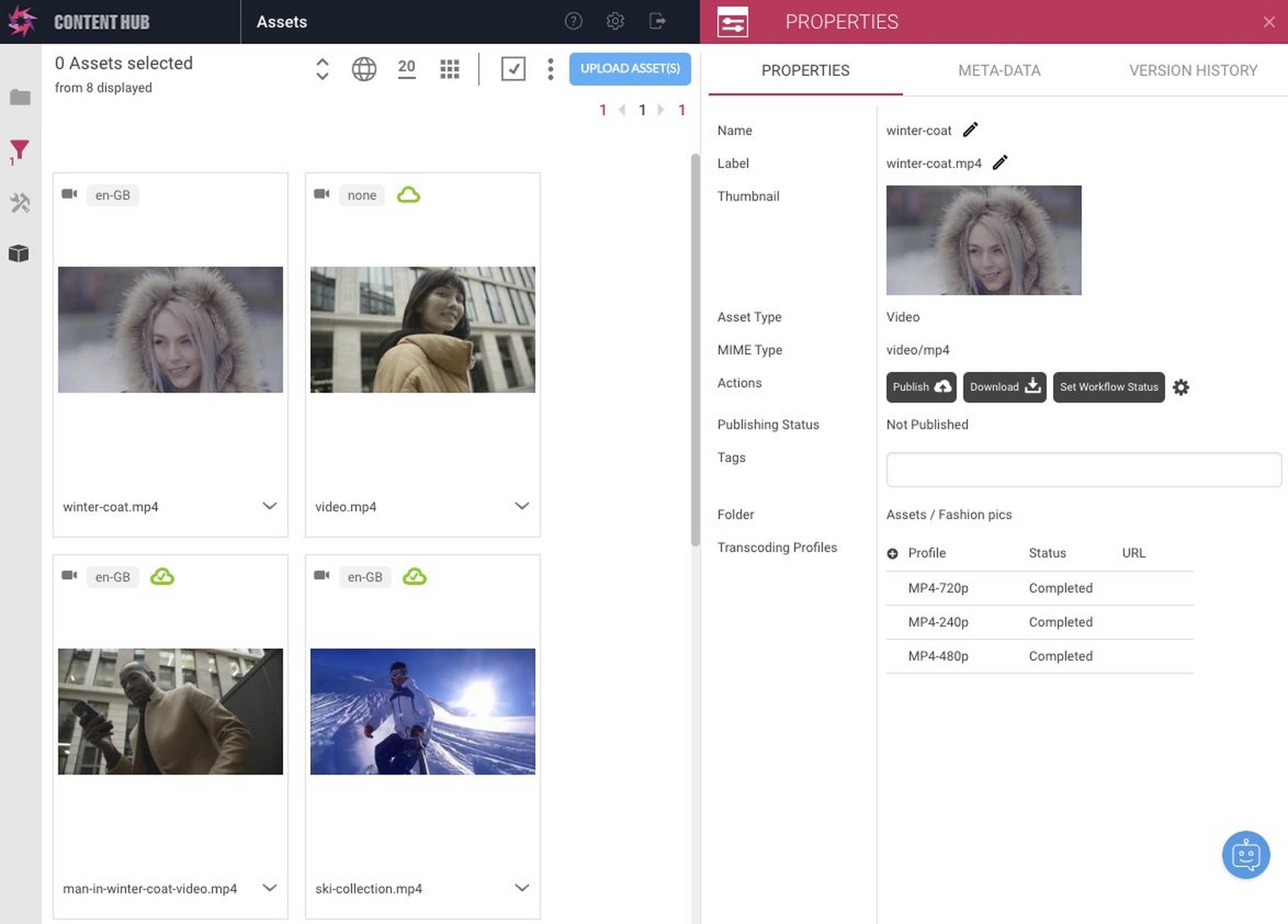This screenshot has height=924, width=1288.
Task: Open ski-collection.mp4 thumbnail image
Action: point(422,711)
